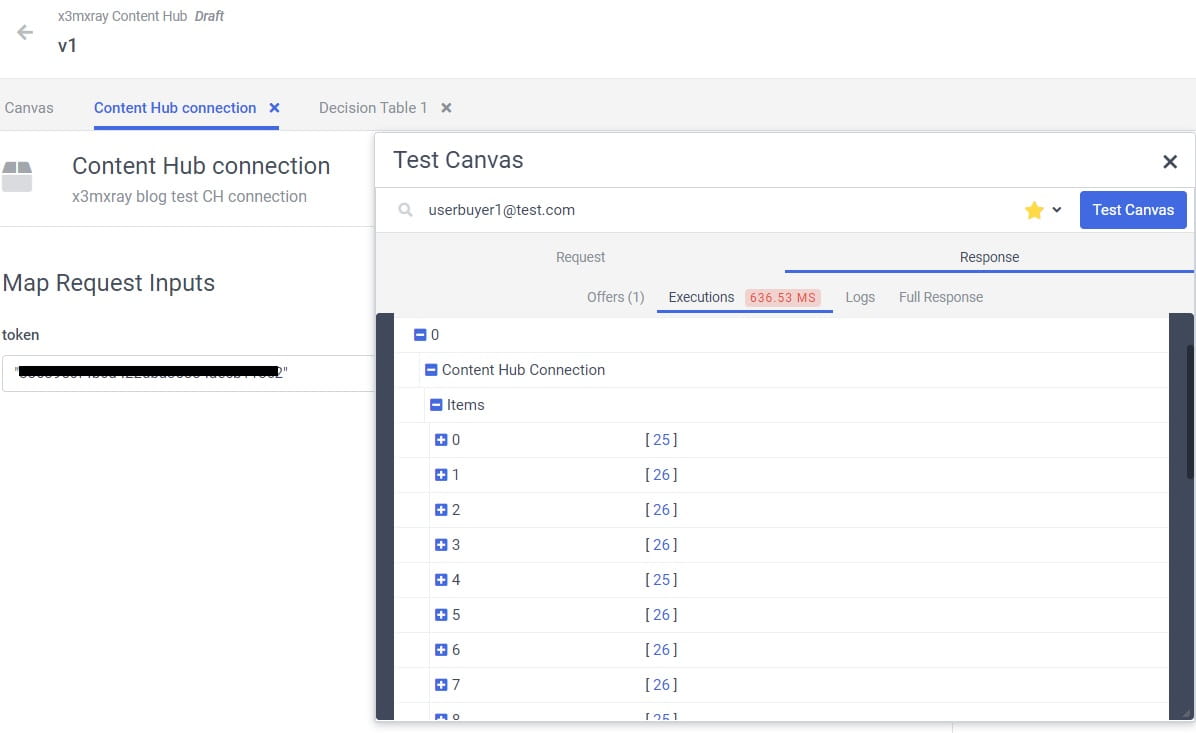Click the Map Request Inputs heading
The image size is (1196, 733).
coord(109,283)
